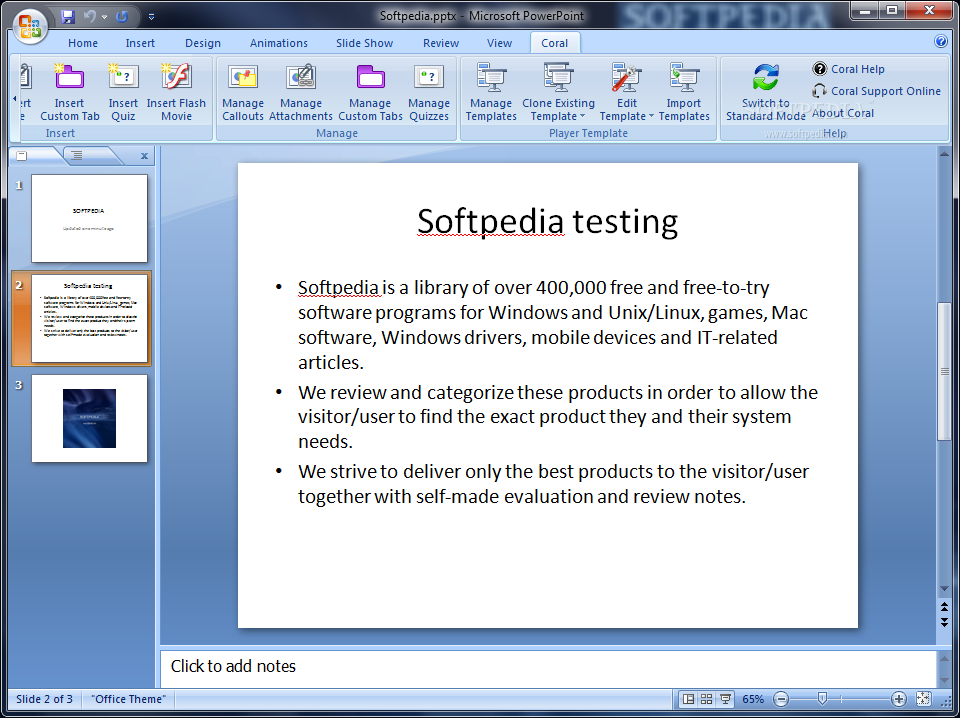
Task: Switch to Normal view icon
Action: point(688,699)
